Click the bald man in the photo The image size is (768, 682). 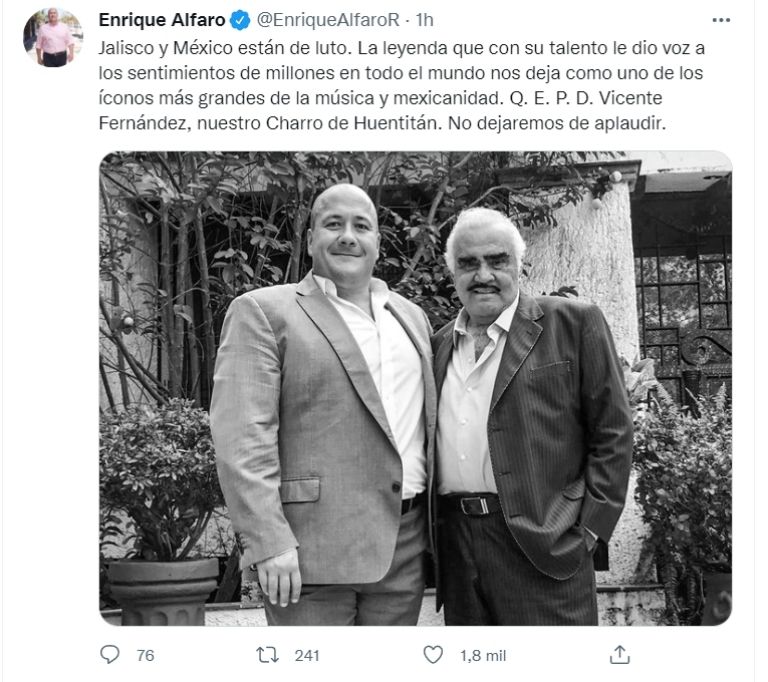click(x=323, y=407)
